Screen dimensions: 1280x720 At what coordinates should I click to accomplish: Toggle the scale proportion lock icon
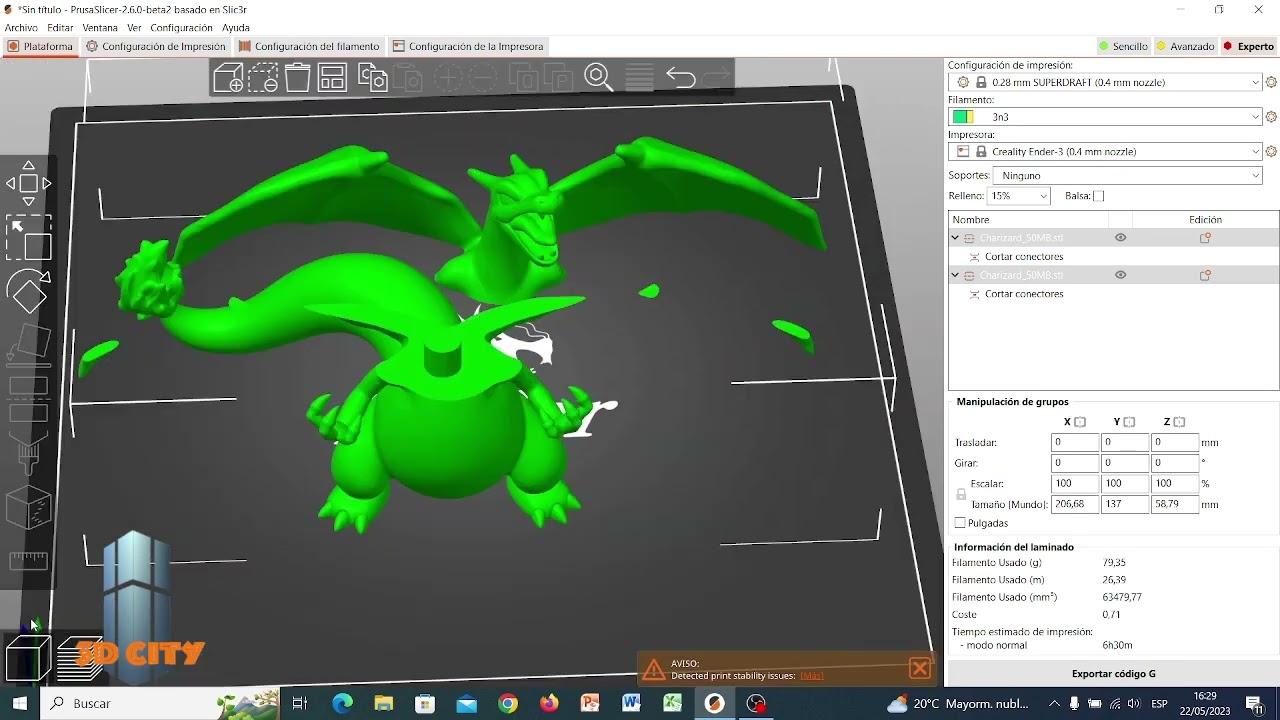pyautogui.click(x=961, y=494)
